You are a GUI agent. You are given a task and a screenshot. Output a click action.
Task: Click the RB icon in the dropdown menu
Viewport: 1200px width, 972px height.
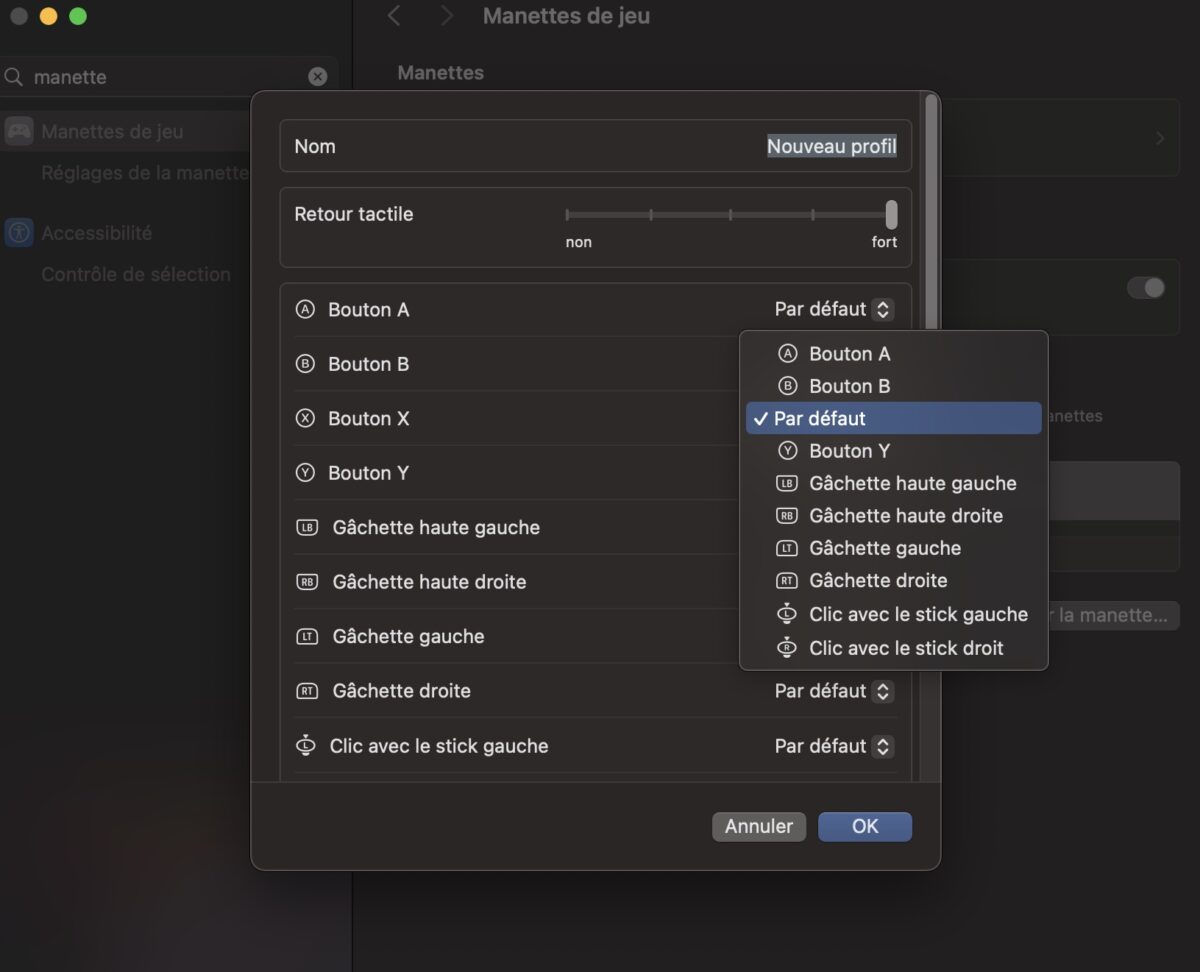(787, 516)
